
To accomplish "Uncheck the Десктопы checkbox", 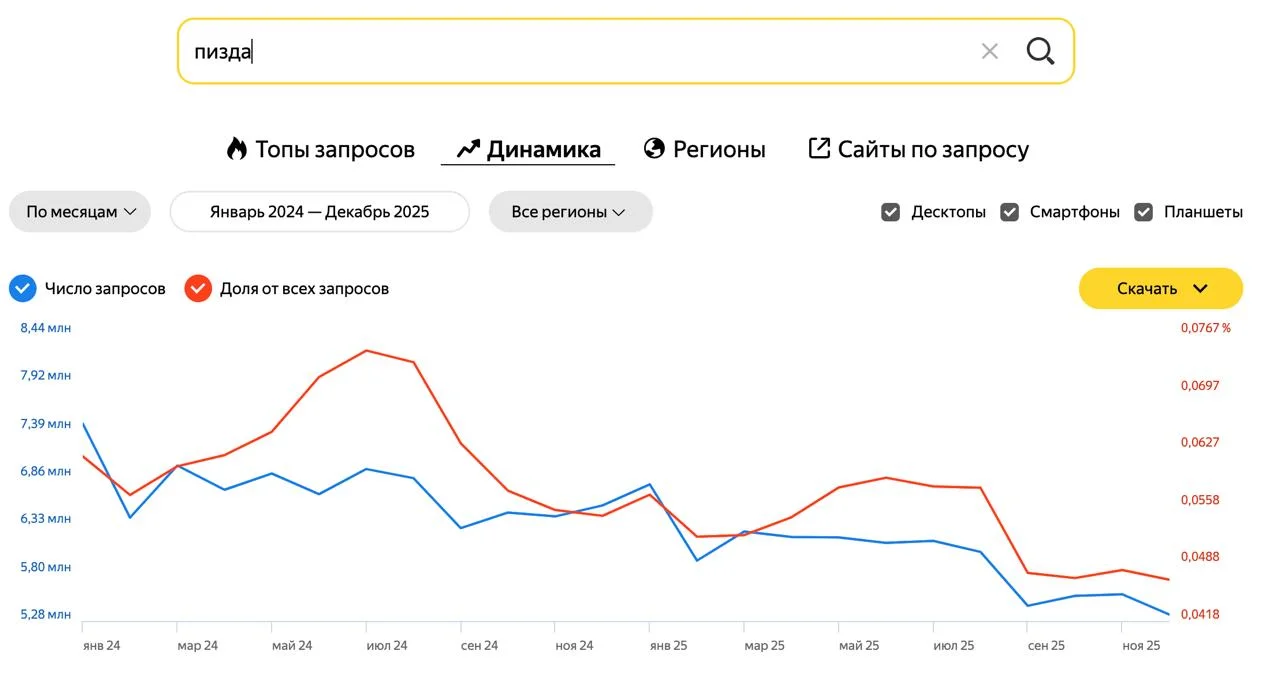I will (890, 212).
